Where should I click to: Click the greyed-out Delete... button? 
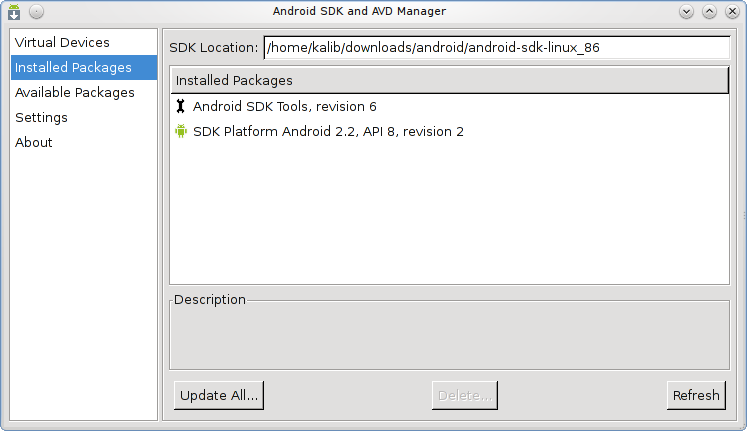point(465,395)
